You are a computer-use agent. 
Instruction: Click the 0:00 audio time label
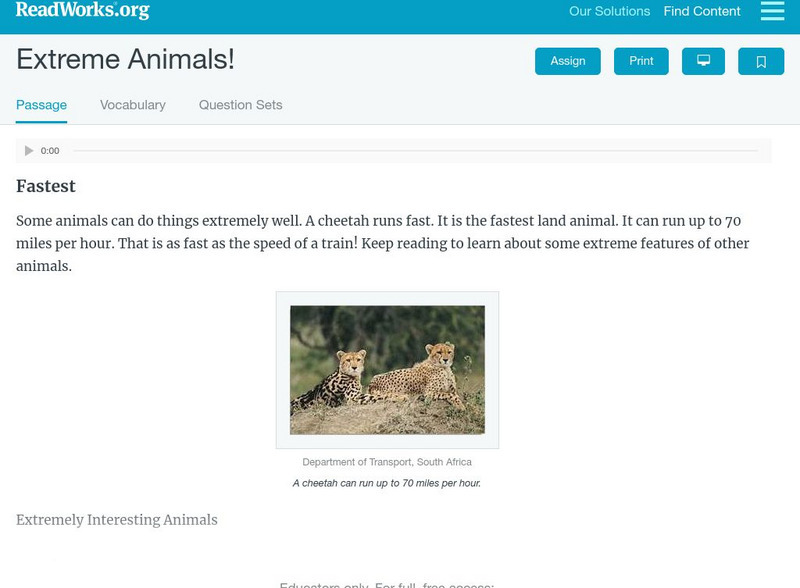[50, 151]
